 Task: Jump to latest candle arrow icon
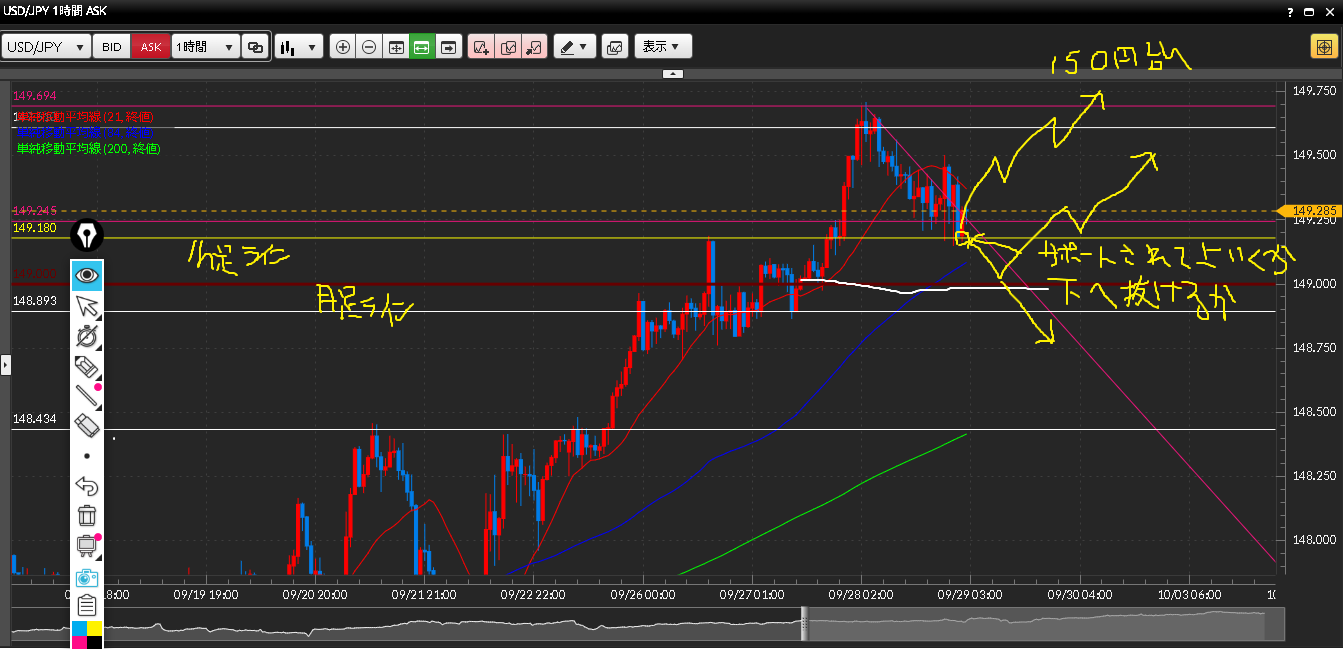pos(448,47)
